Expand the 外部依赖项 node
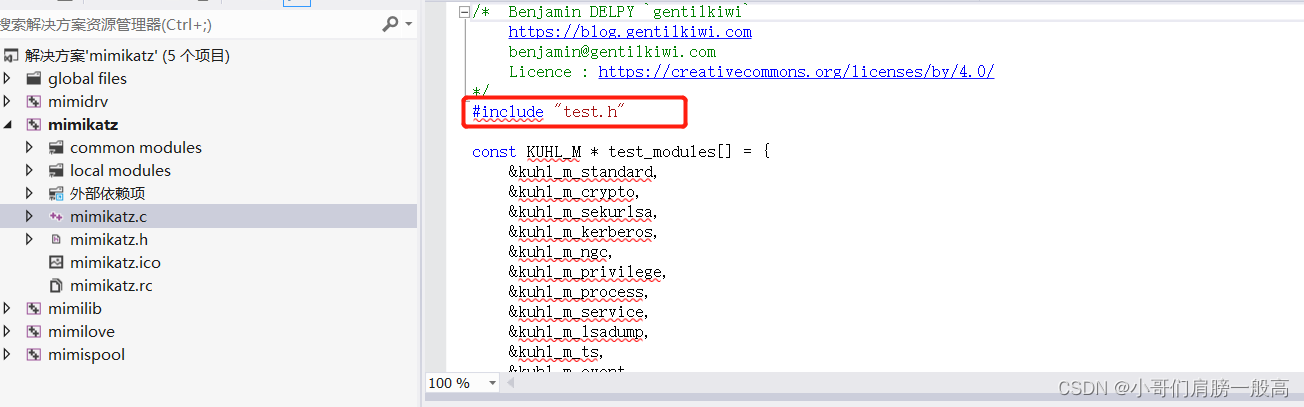 30,194
